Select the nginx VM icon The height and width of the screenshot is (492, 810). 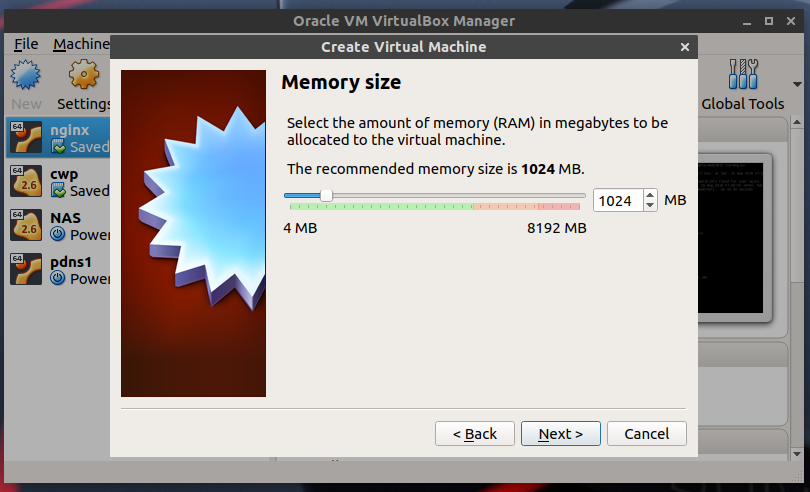tap(26, 137)
